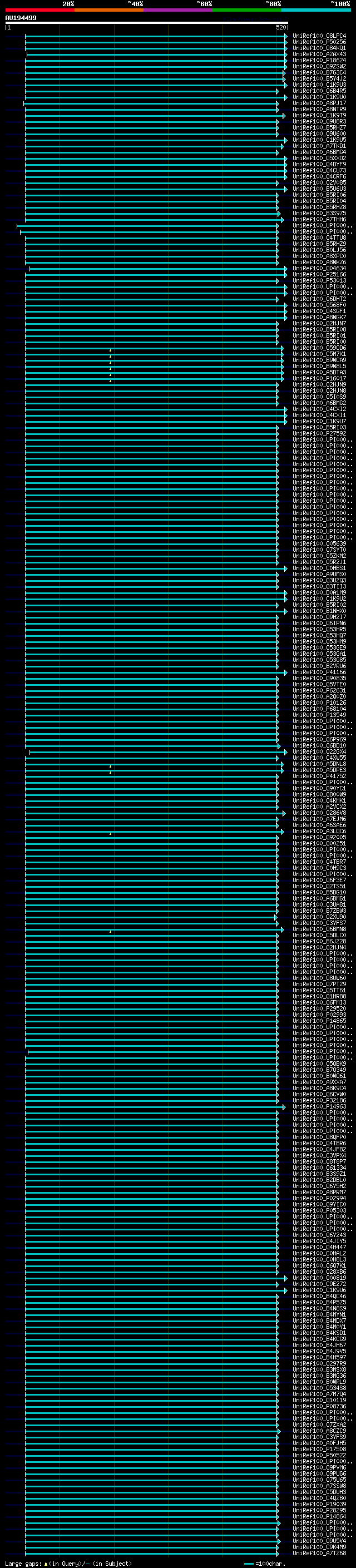Image resolution: width=356 pixels, height=1568 pixels.
Task: Choose UniRef100_P25166 entry
Action: [x=319, y=275]
